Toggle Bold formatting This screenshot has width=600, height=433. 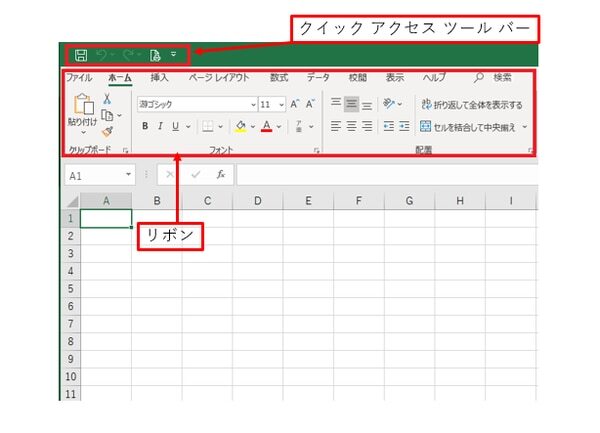145,126
